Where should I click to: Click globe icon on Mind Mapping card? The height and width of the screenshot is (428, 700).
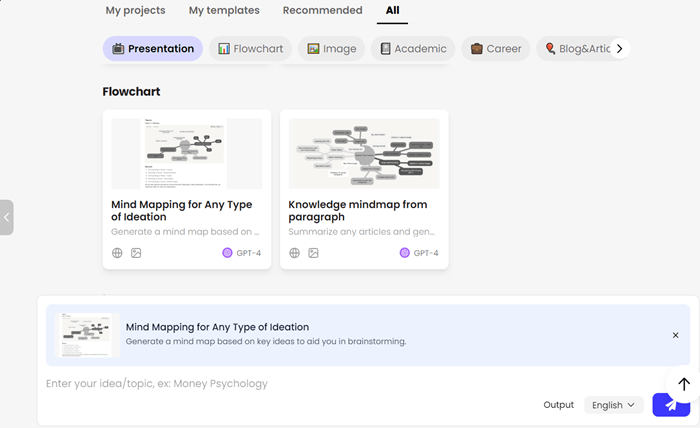pyautogui.click(x=117, y=253)
